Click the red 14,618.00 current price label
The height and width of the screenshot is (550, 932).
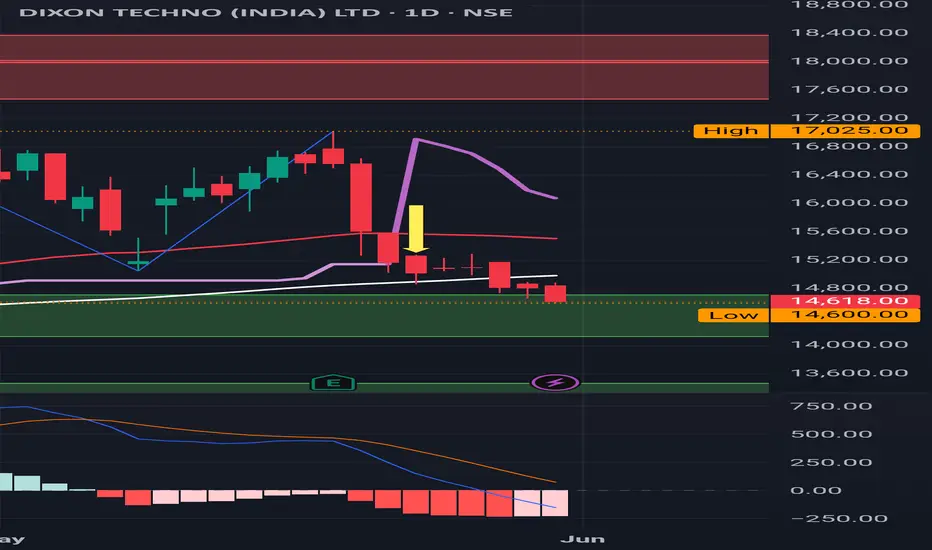tap(845, 301)
